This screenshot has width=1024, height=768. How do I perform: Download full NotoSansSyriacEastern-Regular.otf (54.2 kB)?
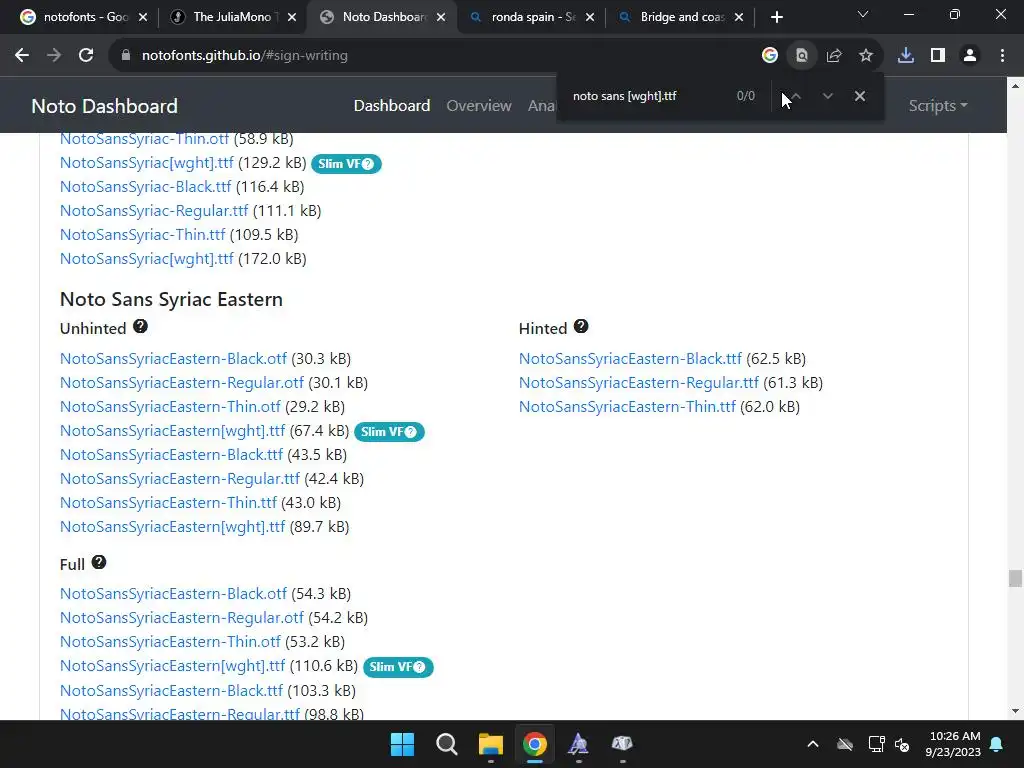[182, 618]
